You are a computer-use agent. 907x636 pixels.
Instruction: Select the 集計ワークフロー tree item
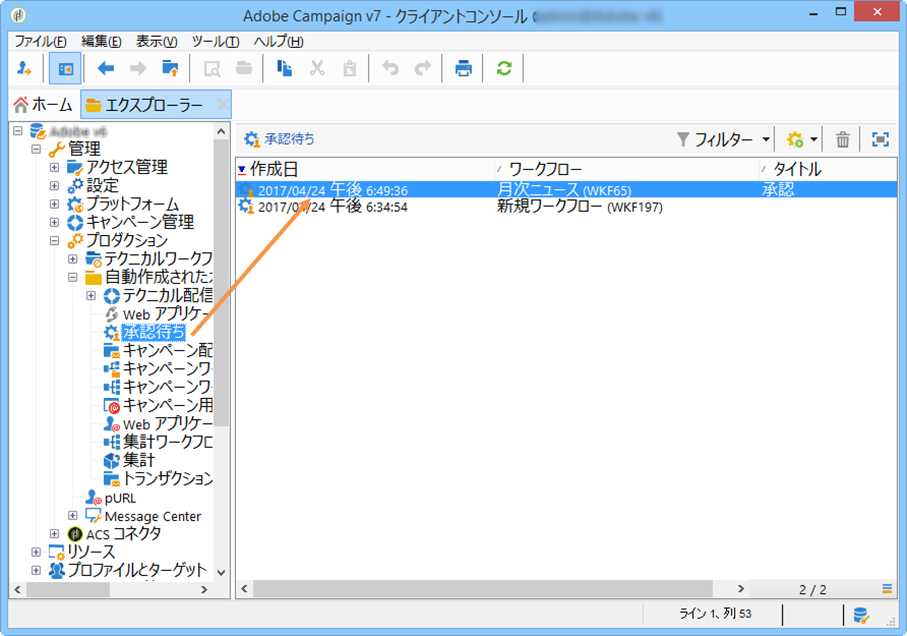click(x=168, y=442)
